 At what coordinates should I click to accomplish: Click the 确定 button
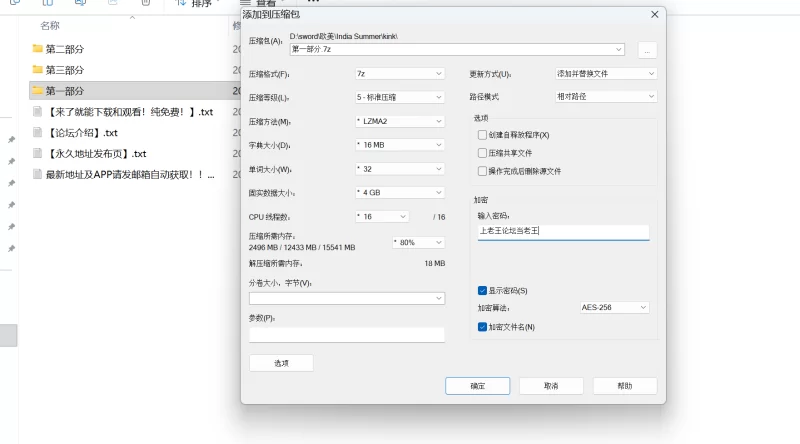click(477, 386)
